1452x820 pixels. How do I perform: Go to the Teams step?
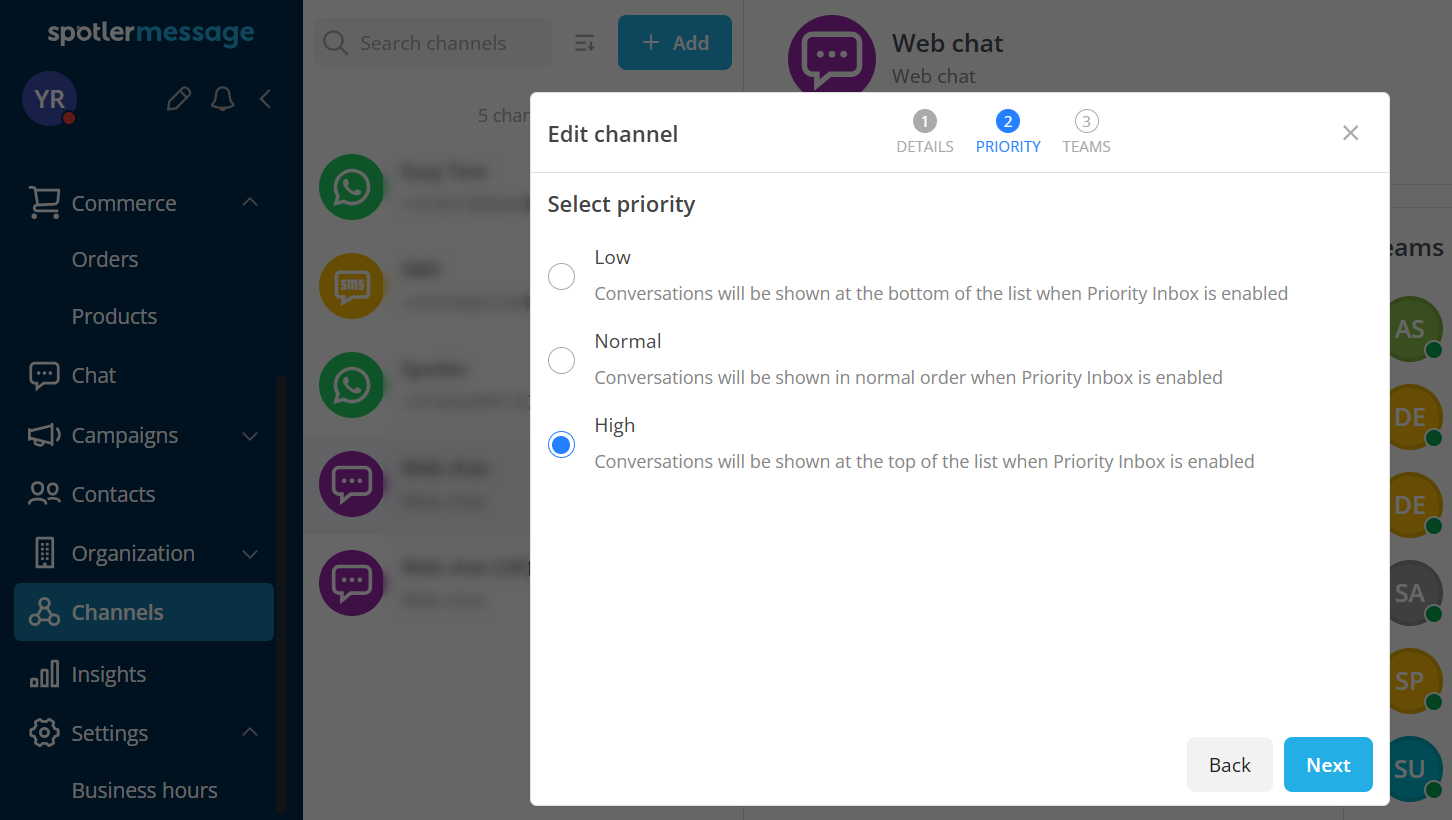[x=1086, y=133]
